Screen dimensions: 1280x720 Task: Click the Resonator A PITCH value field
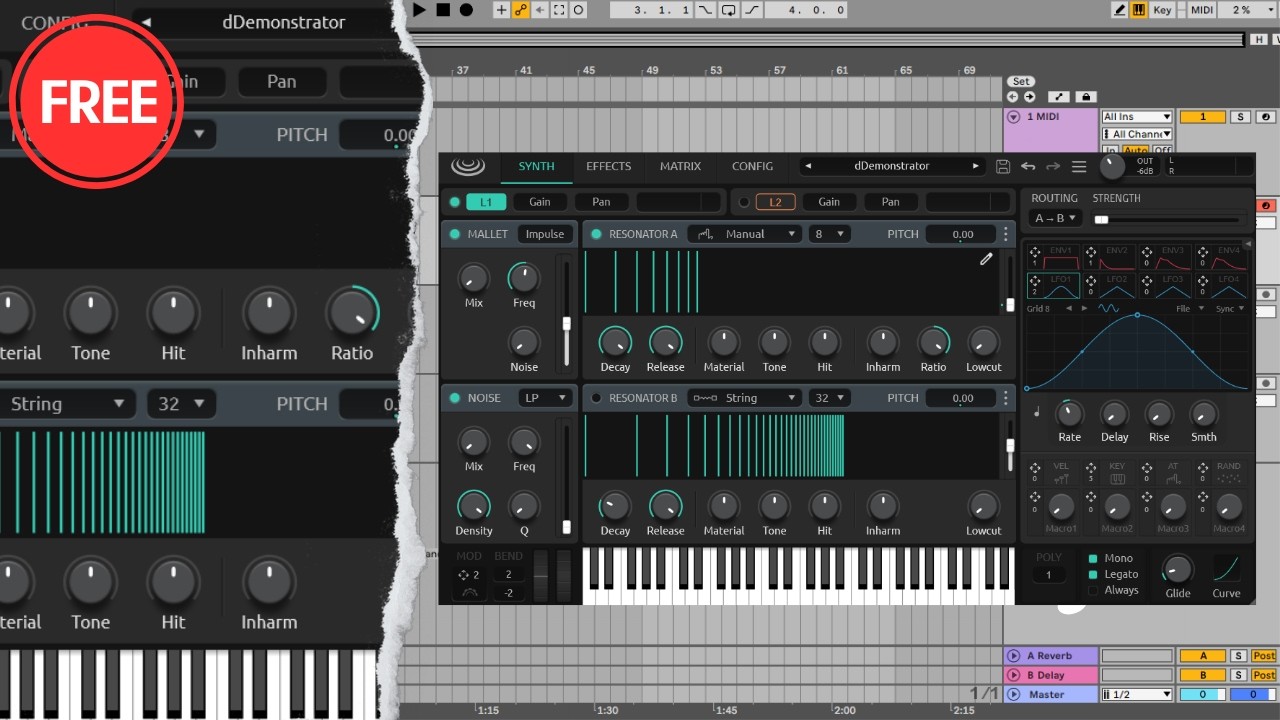961,234
